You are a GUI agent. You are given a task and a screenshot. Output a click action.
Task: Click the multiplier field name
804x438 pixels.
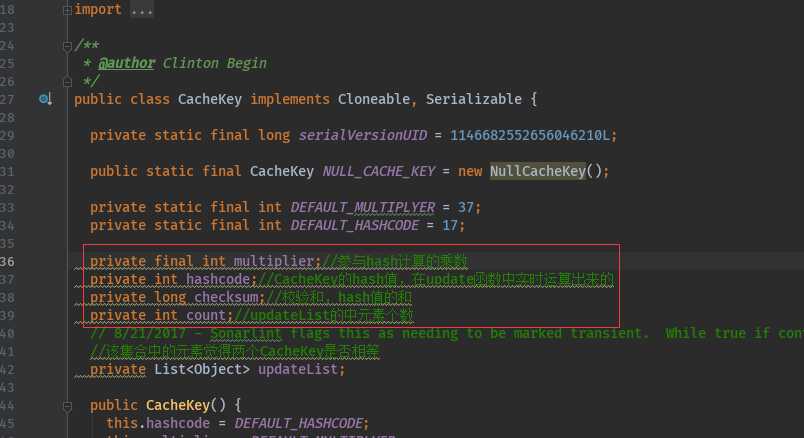point(274,262)
